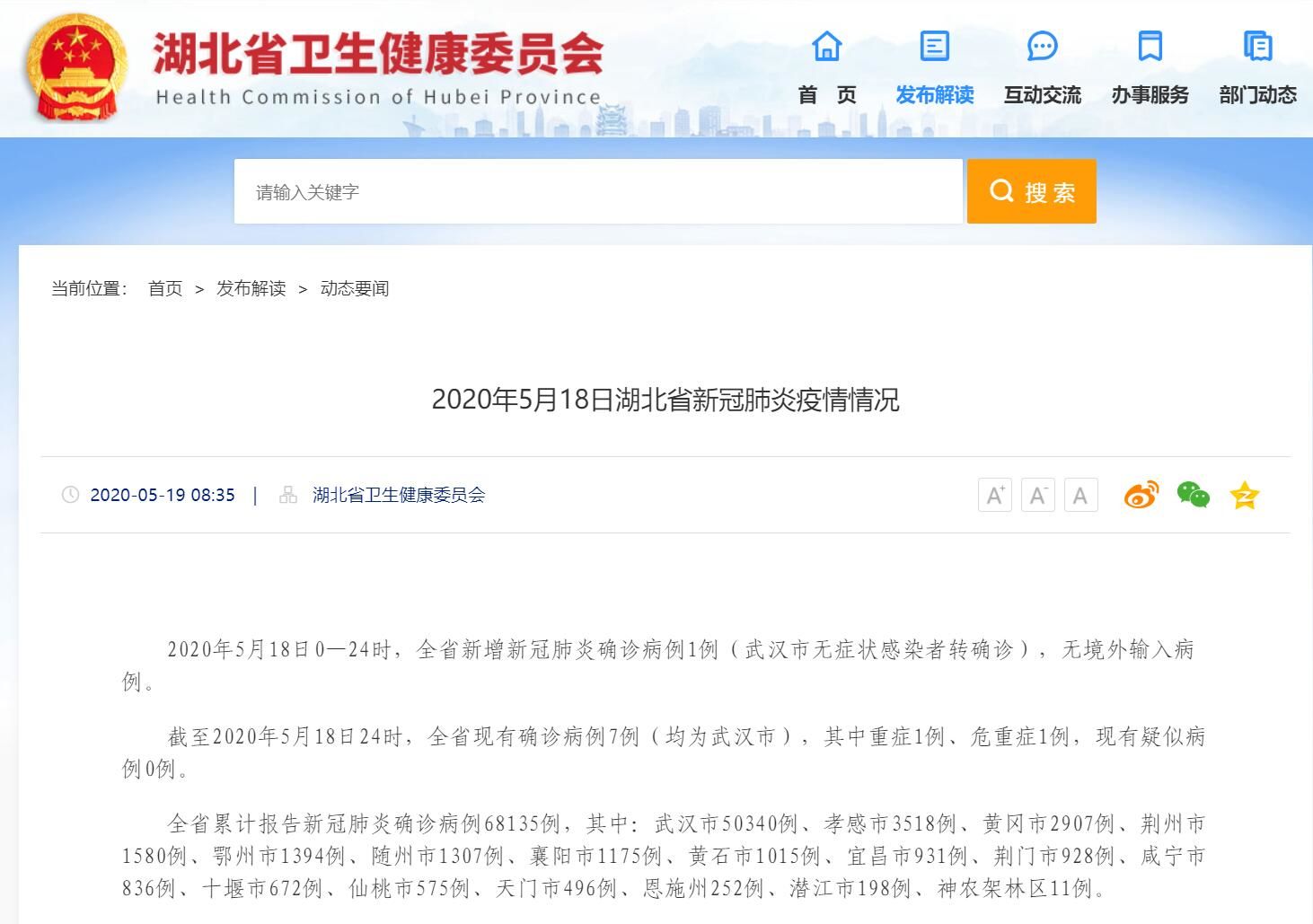Click the home house icon
The image size is (1313, 924).
coord(826,46)
